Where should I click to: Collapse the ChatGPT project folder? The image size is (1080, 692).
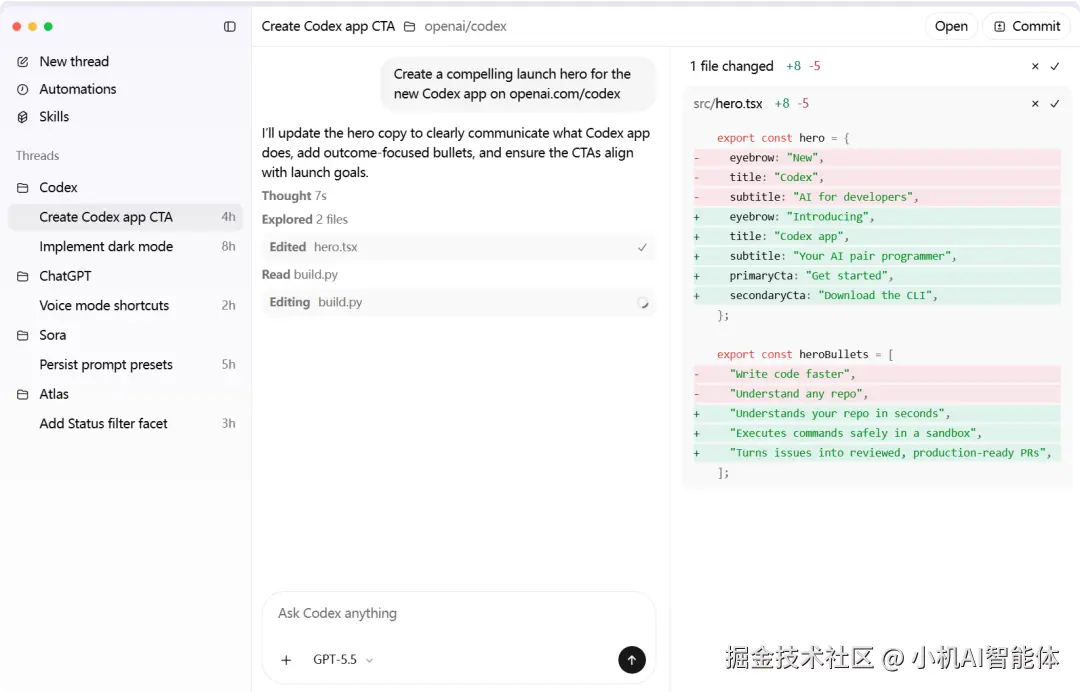pyautogui.click(x=65, y=275)
